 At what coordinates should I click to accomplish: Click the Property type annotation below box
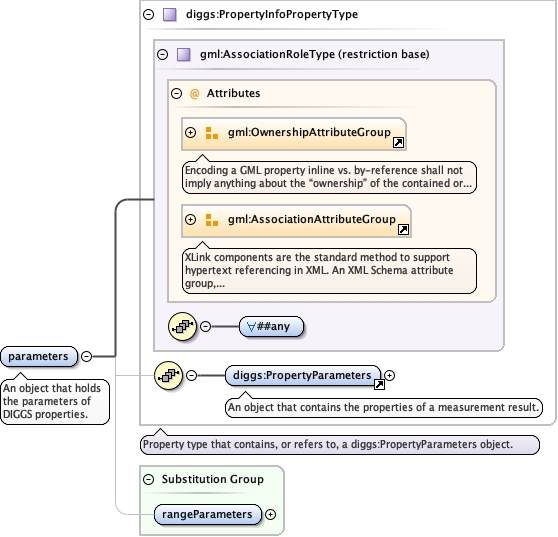pyautogui.click(x=340, y=444)
